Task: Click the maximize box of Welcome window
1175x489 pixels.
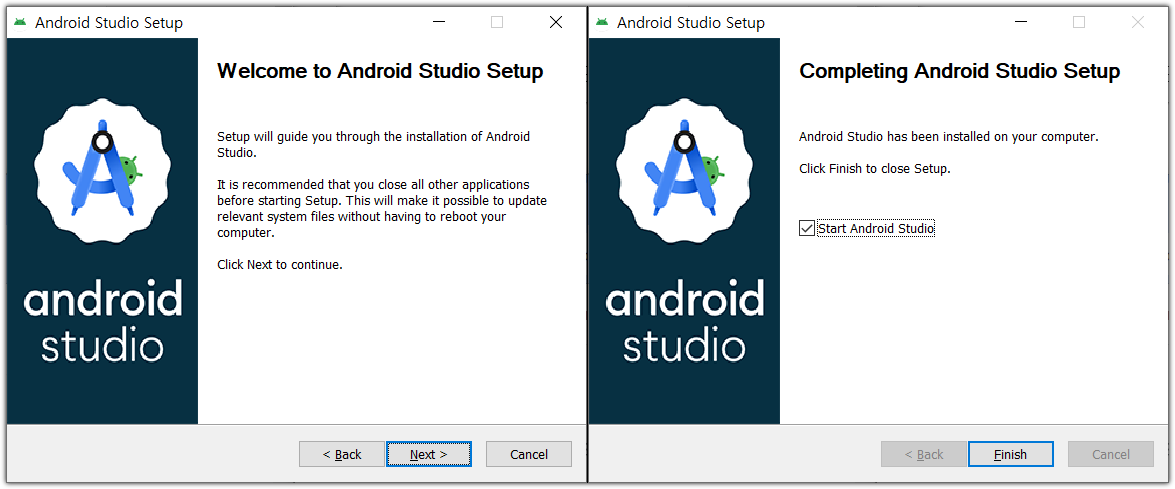Action: coord(497,22)
